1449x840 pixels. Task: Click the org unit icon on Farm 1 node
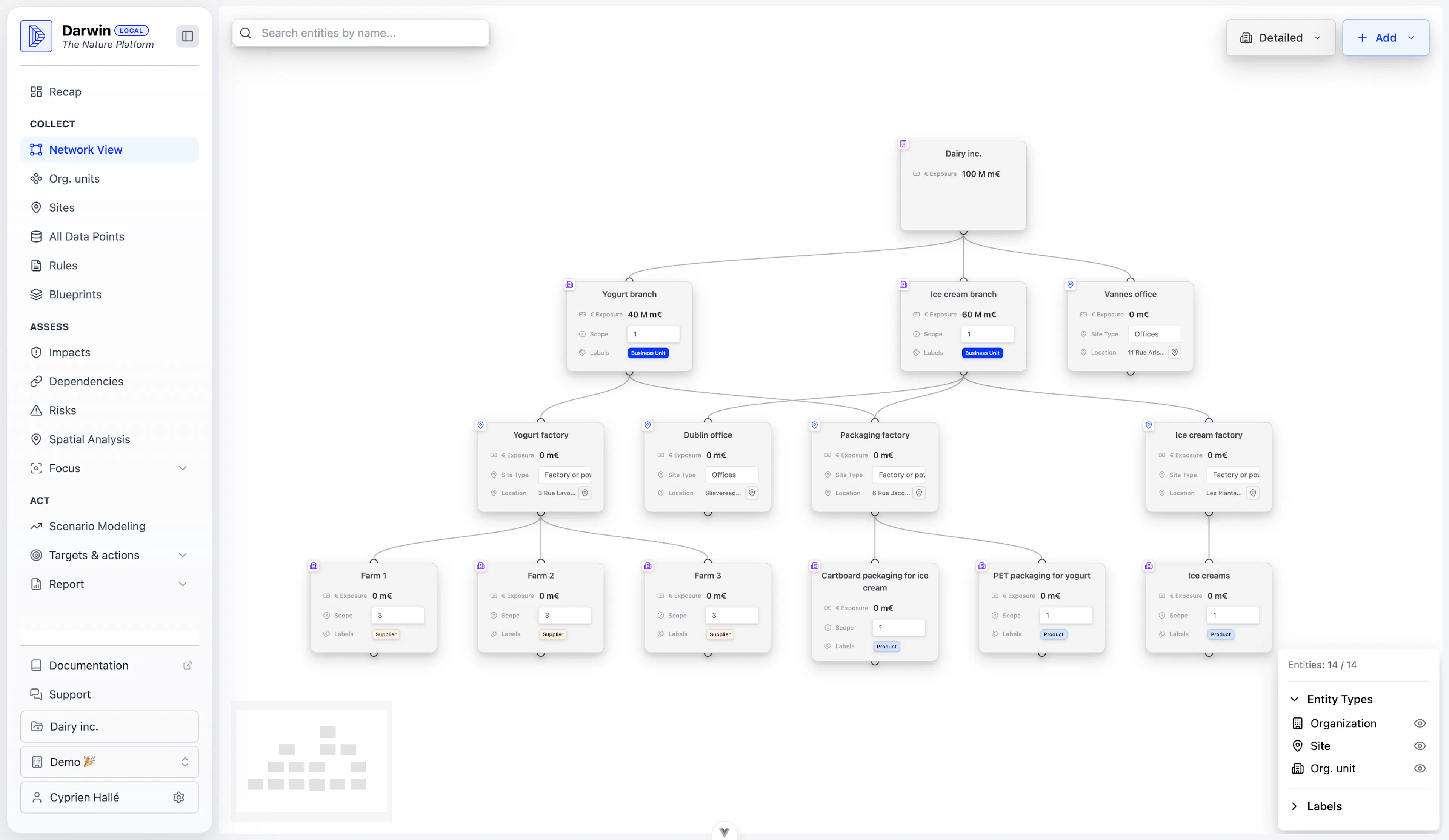(x=313, y=566)
